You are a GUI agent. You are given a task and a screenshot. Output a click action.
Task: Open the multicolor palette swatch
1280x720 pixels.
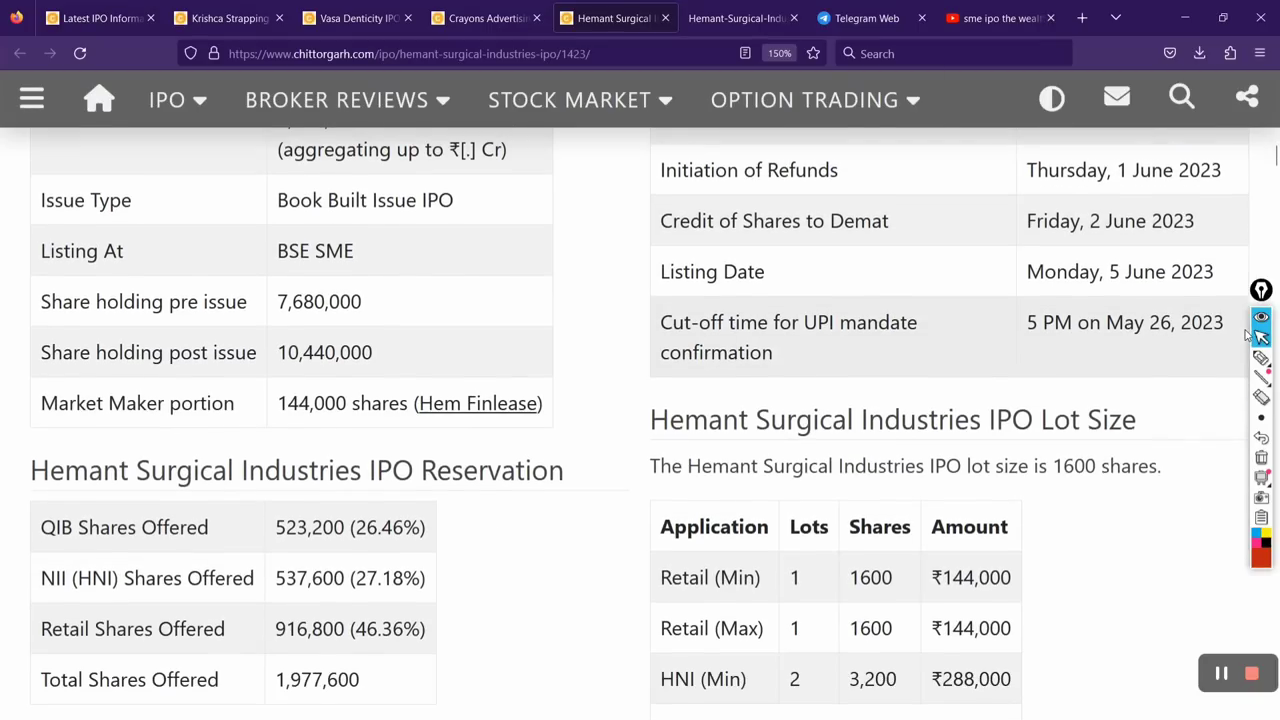1261,538
